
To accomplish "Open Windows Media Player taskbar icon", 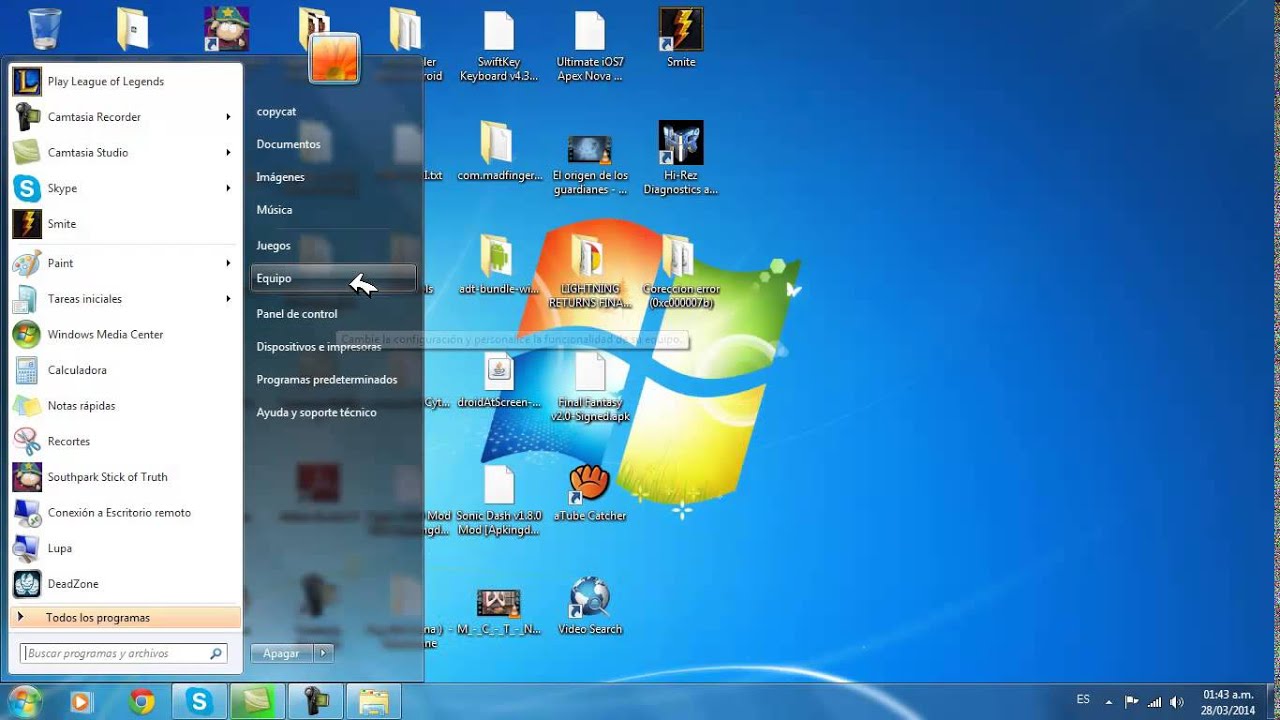I will (x=82, y=702).
